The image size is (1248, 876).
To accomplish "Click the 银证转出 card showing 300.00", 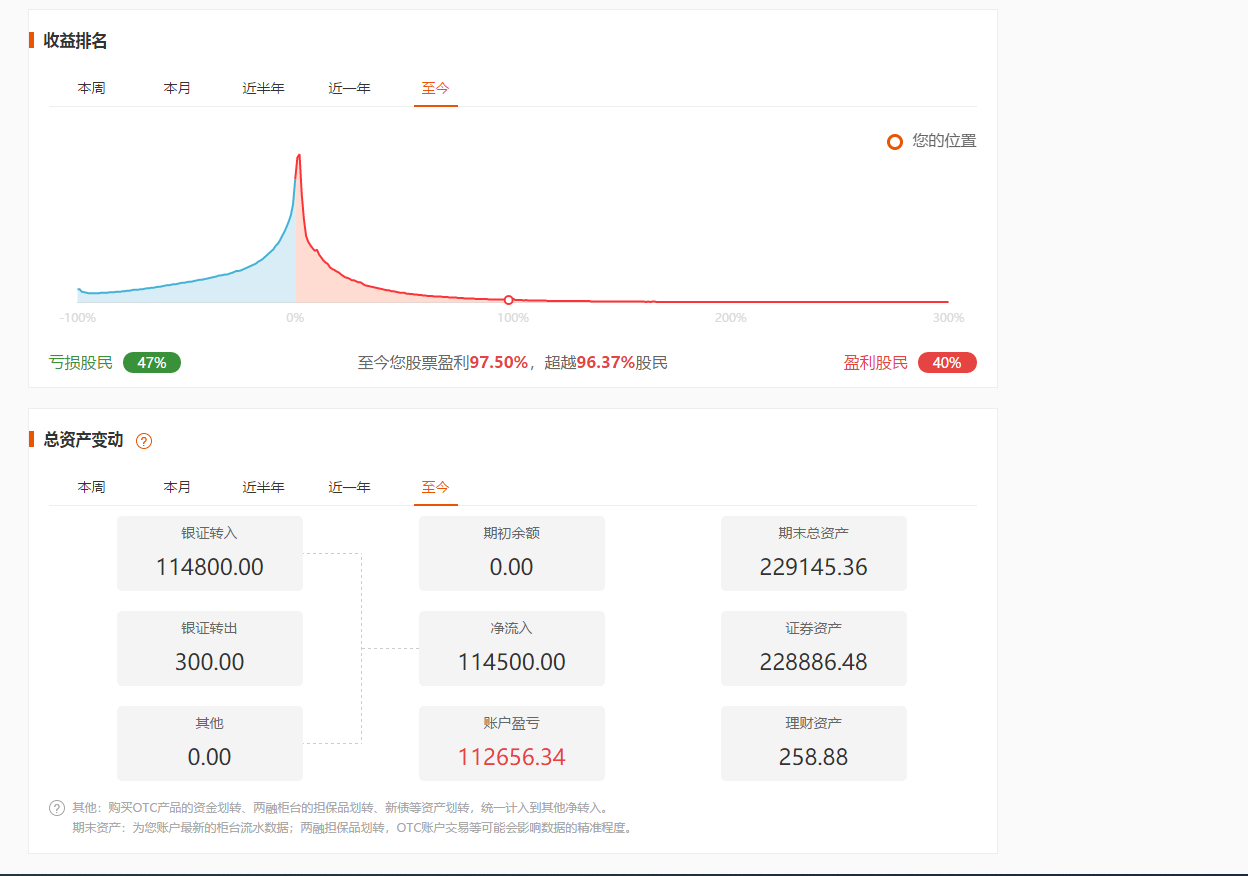I will (x=210, y=648).
